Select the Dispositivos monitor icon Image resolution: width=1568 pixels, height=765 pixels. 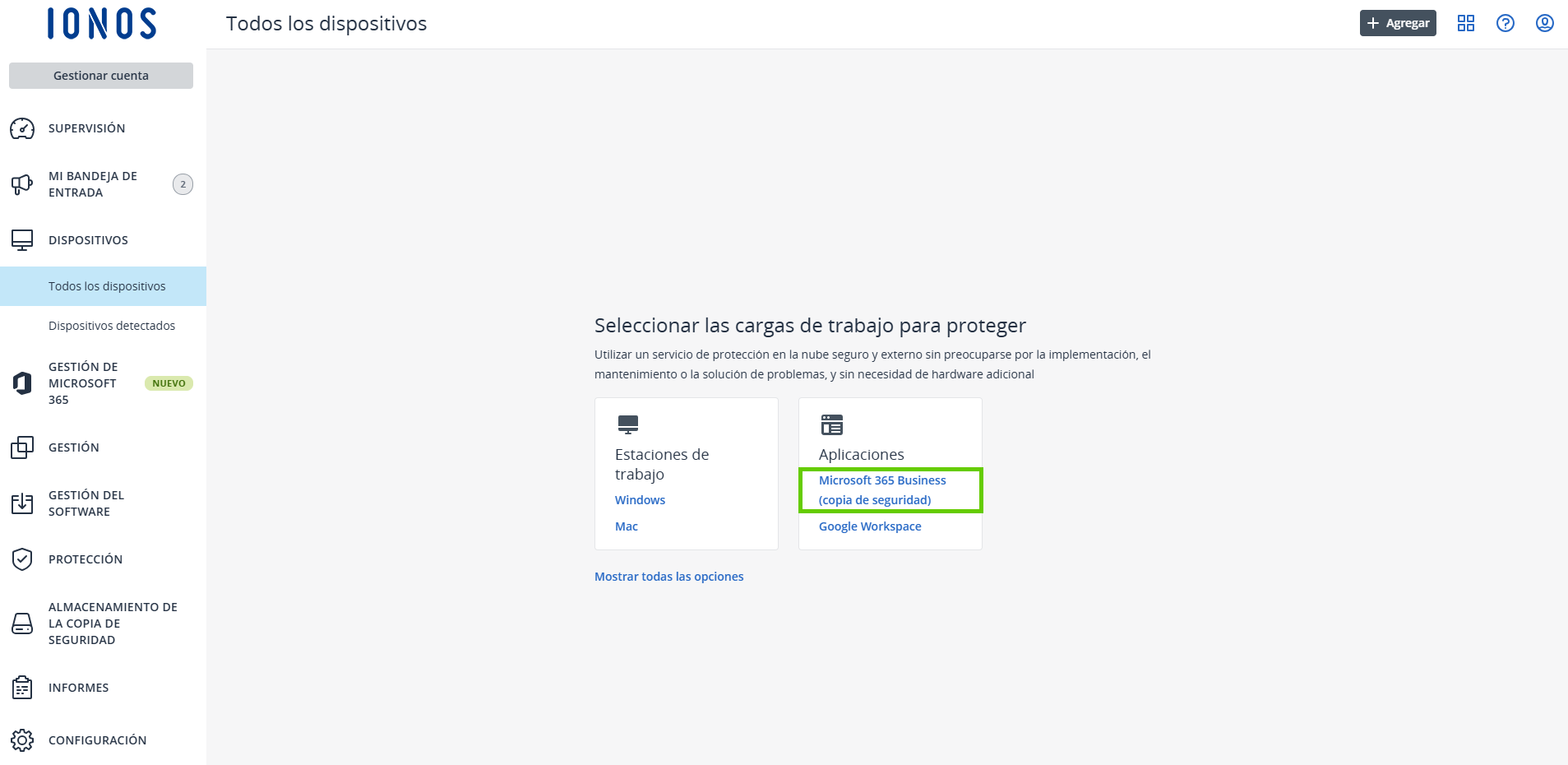tap(21, 239)
